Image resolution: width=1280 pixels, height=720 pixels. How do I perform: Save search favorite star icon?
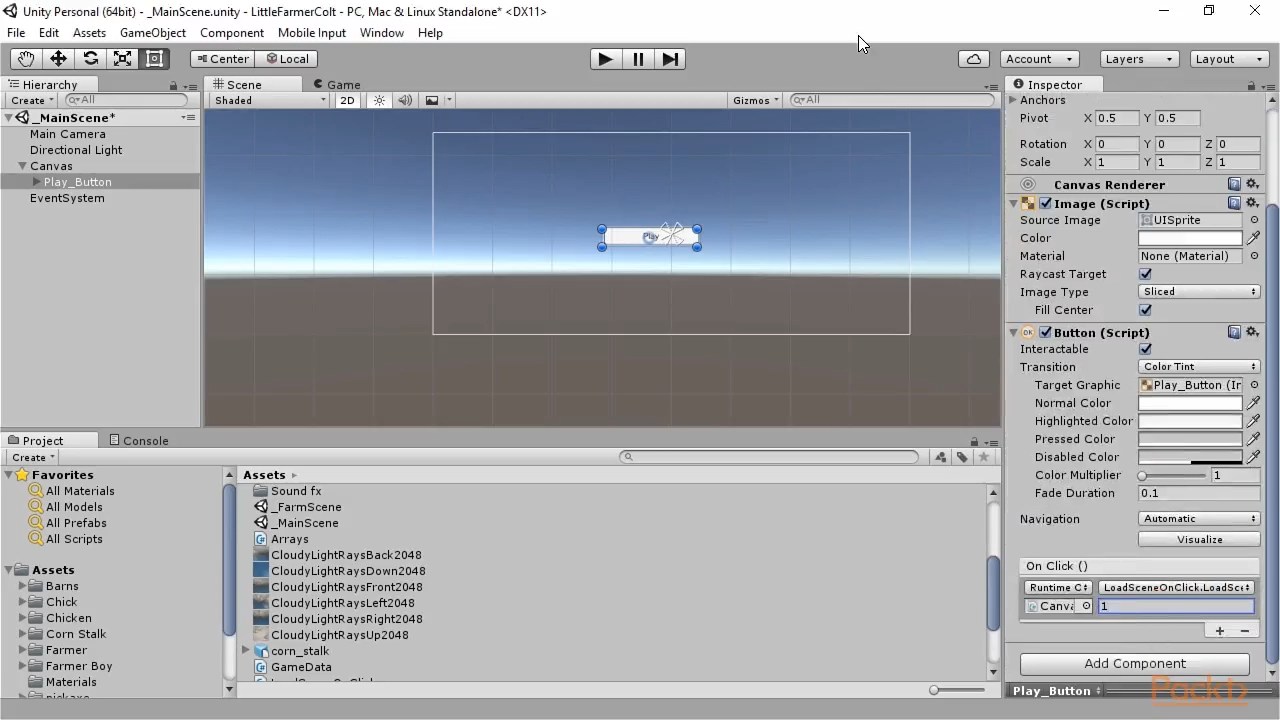coord(984,457)
